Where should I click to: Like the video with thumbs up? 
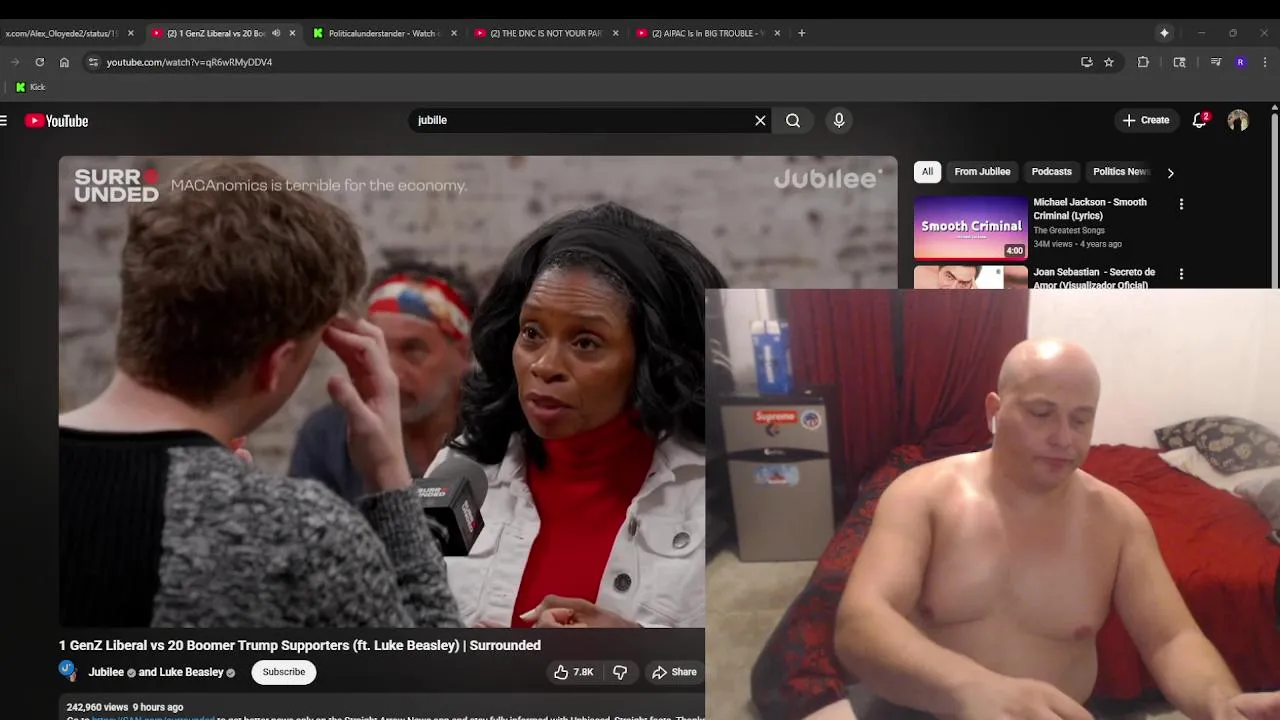[573, 672]
